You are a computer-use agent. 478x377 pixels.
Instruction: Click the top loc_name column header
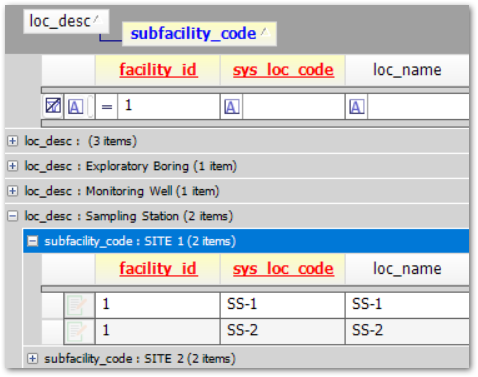point(407,70)
